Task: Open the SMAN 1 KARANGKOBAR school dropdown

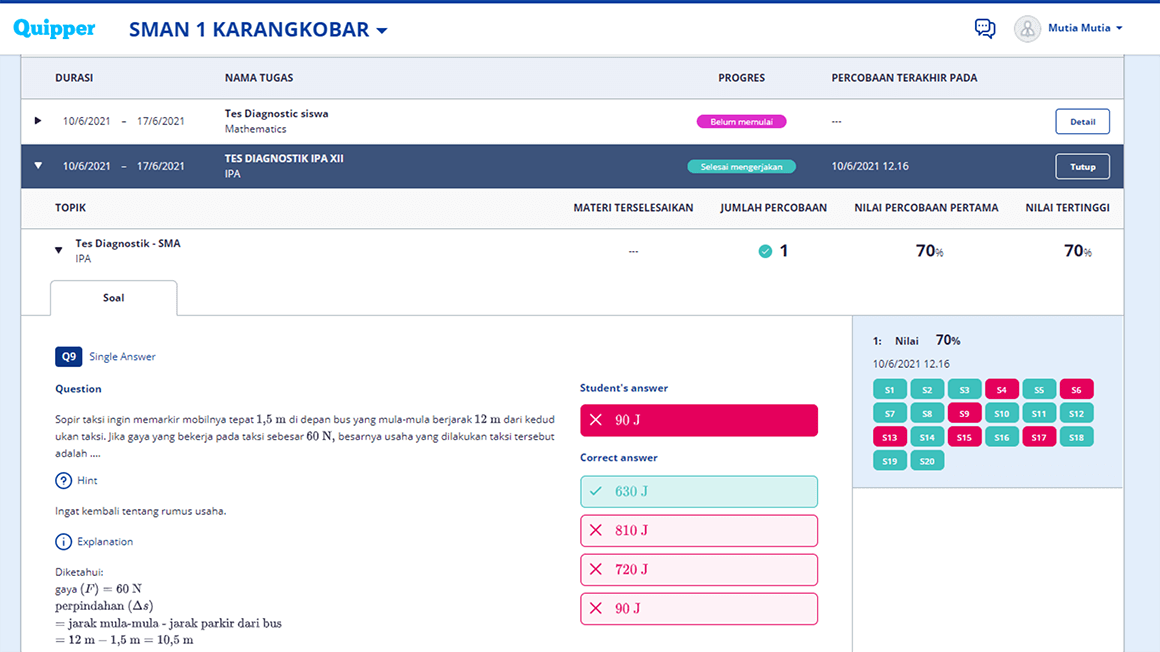Action: click(258, 30)
